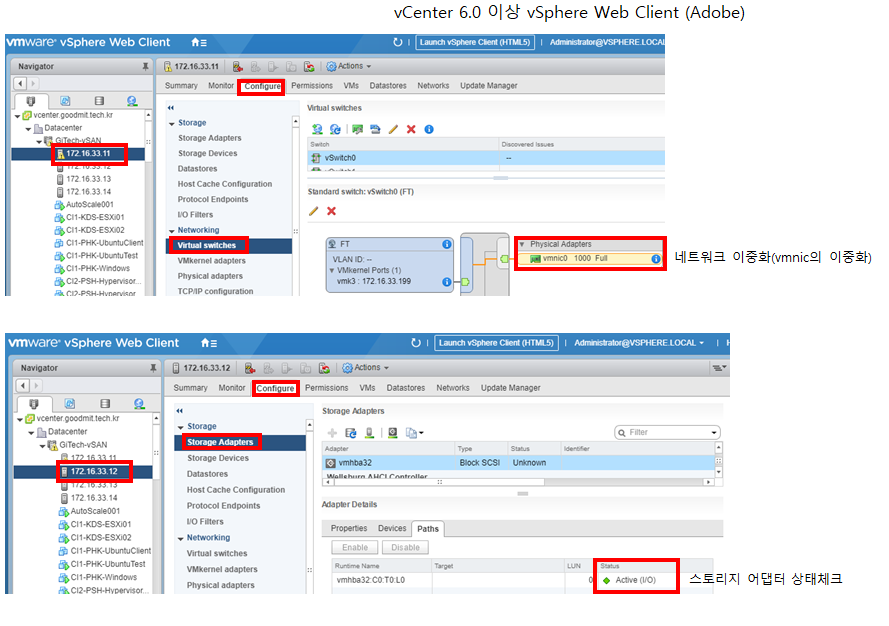Open copy/export dropdown in Storage Adapters toolbar

[x=414, y=433]
